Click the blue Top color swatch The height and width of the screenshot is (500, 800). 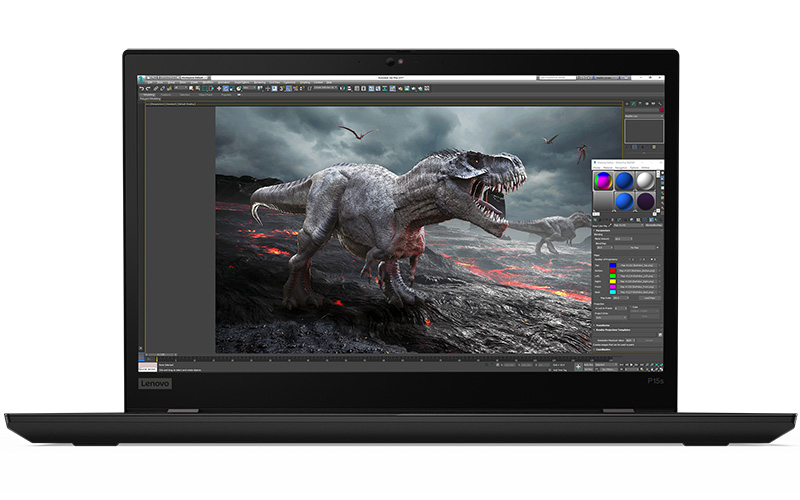[613, 265]
